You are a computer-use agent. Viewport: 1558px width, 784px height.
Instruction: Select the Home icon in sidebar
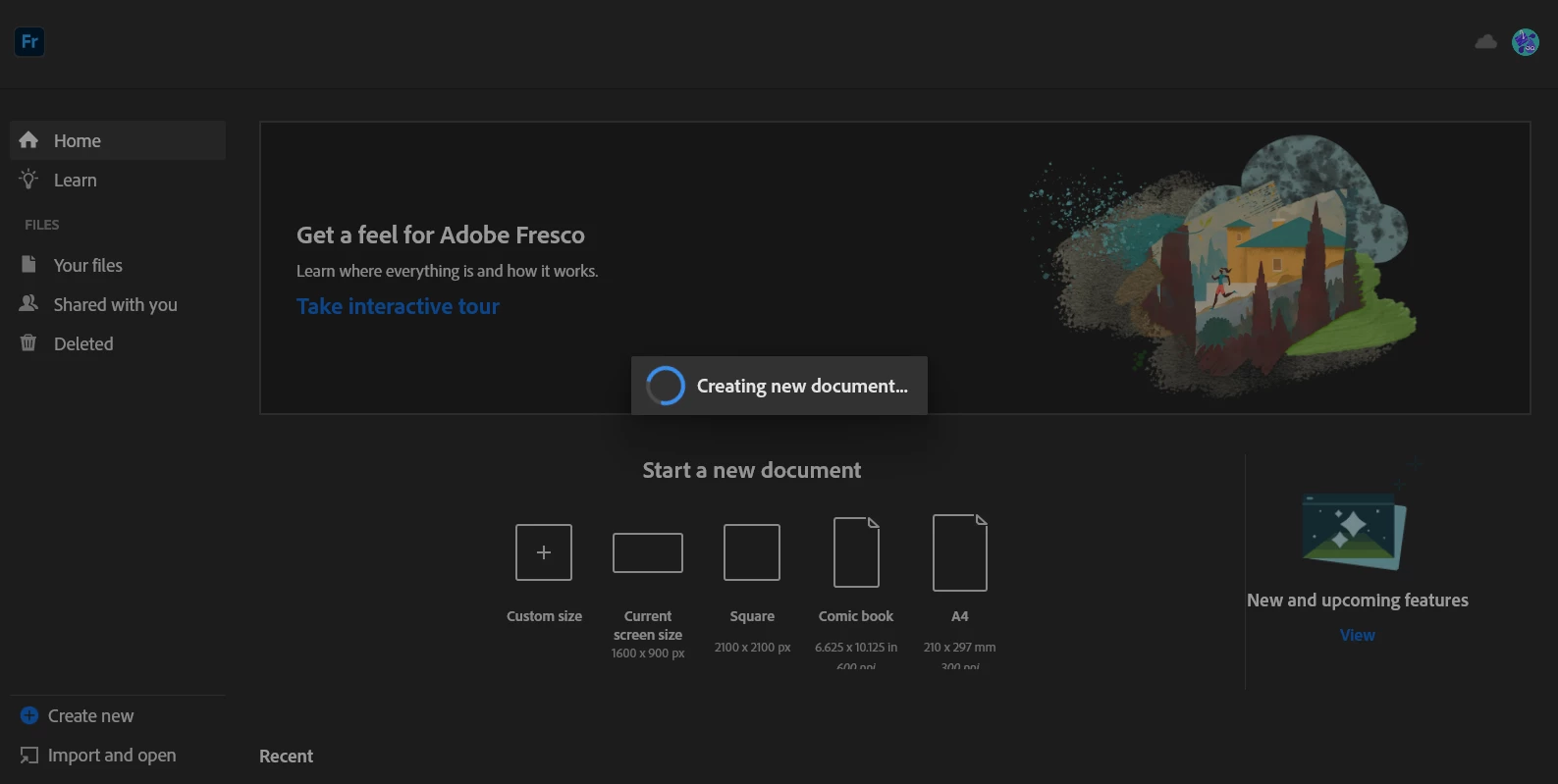point(28,140)
